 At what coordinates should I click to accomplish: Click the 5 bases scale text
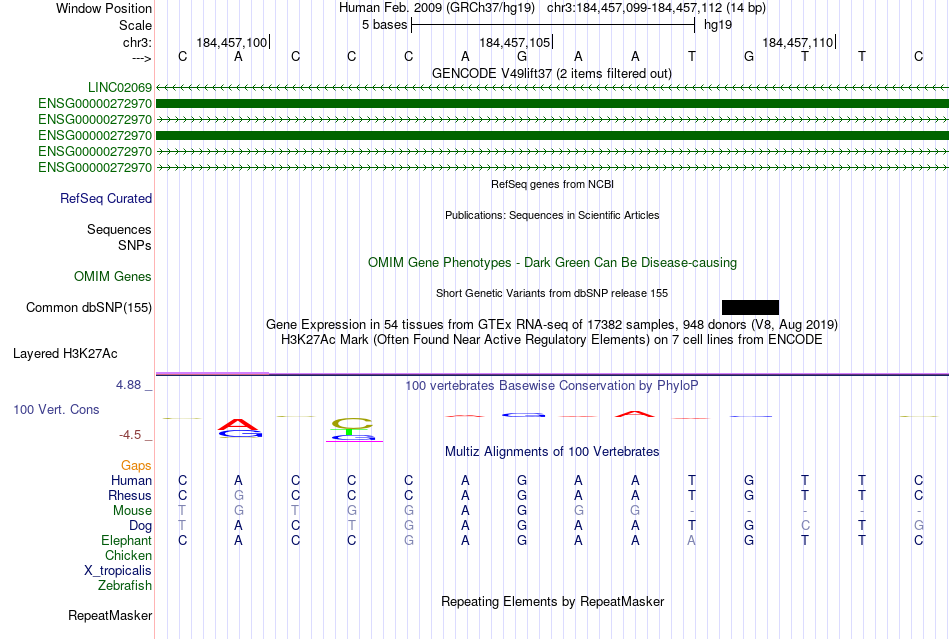point(385,25)
